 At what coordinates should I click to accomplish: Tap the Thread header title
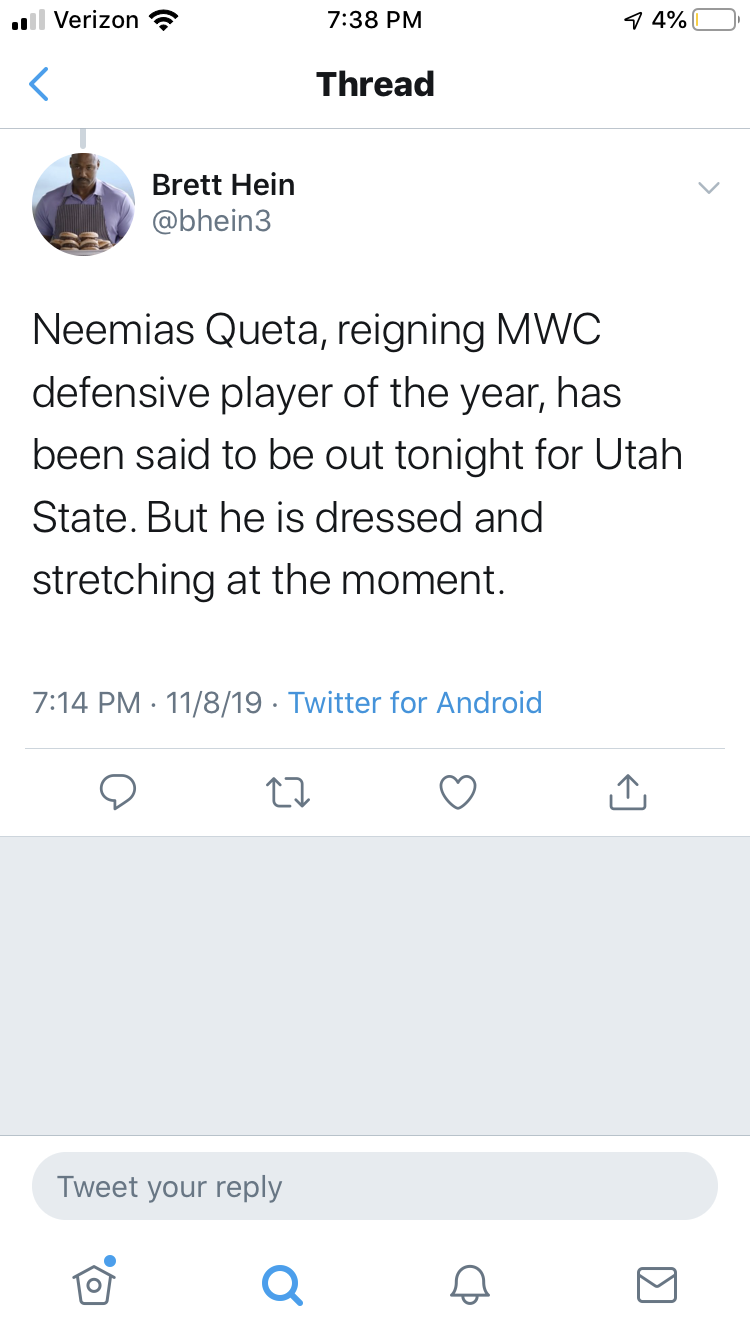(x=375, y=84)
